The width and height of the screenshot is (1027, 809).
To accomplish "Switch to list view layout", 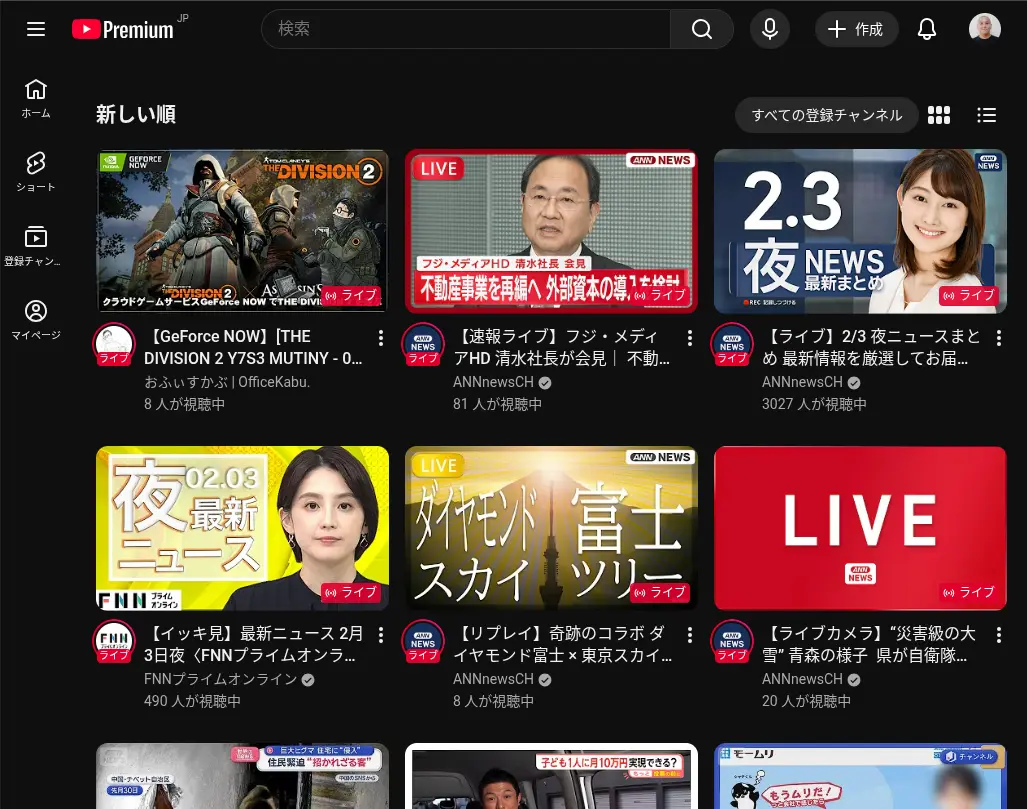I will click(987, 115).
